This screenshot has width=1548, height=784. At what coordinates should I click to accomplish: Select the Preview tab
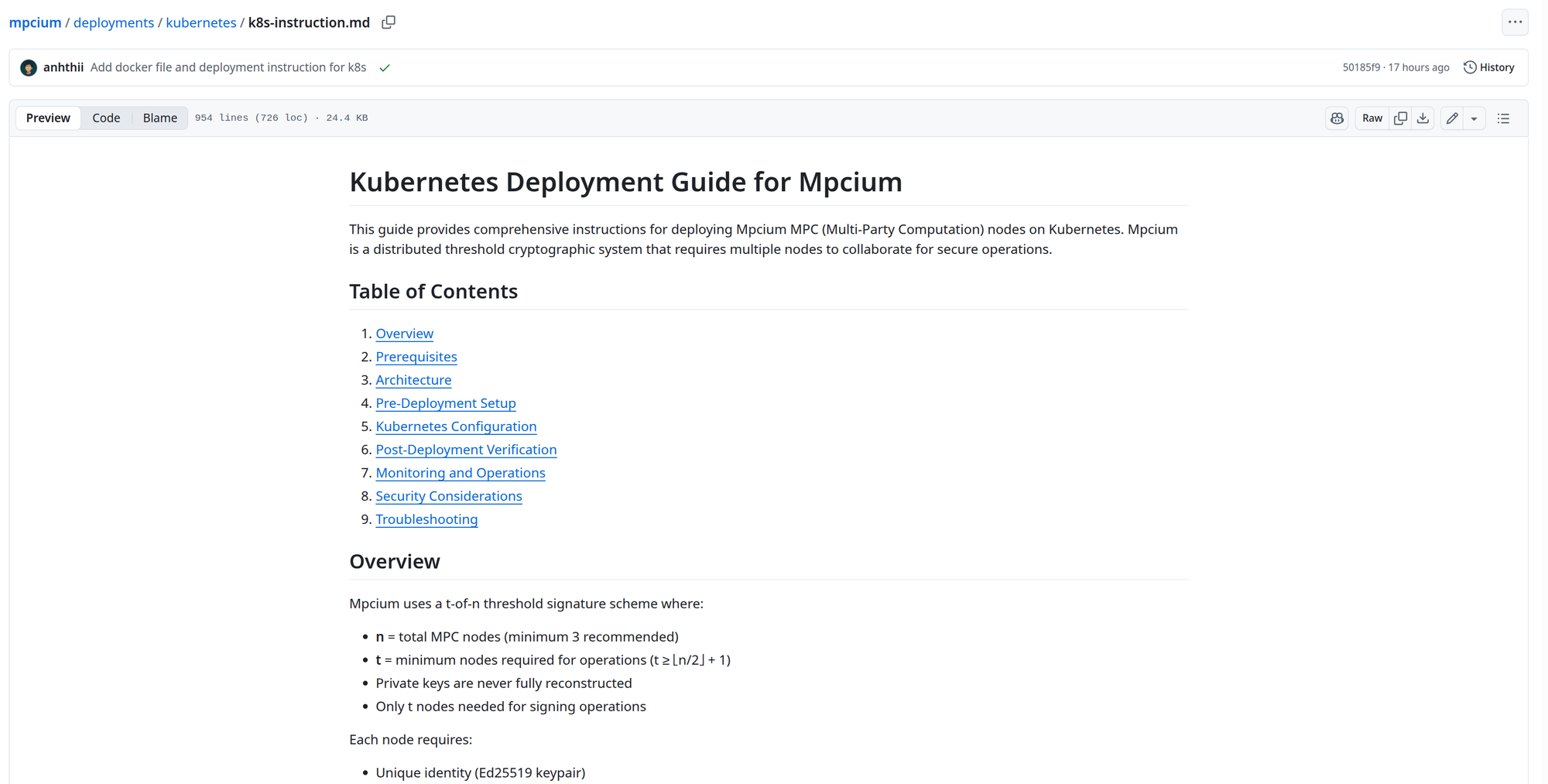pyautogui.click(x=48, y=118)
